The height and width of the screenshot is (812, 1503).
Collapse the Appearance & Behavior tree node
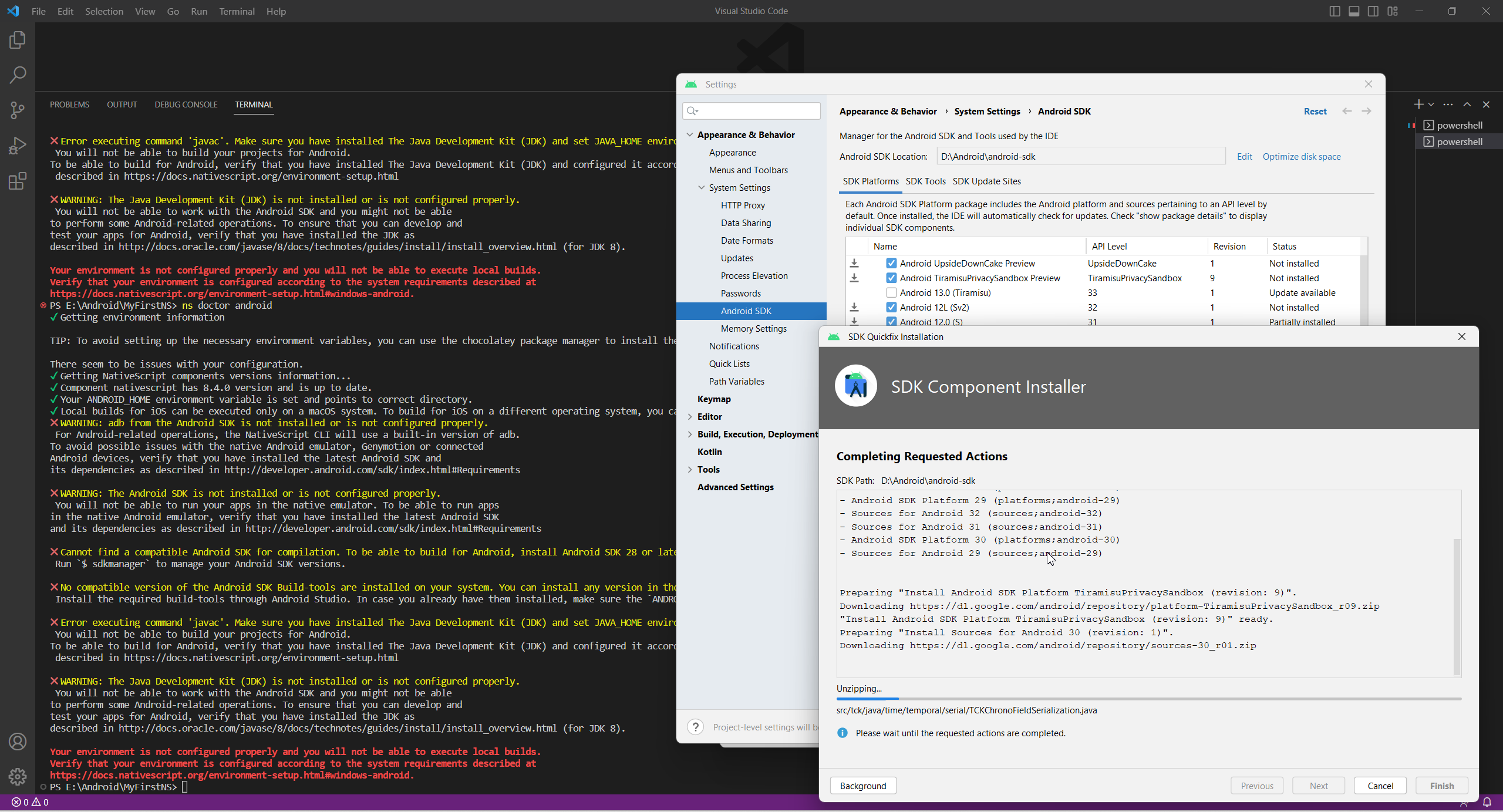pyautogui.click(x=690, y=134)
